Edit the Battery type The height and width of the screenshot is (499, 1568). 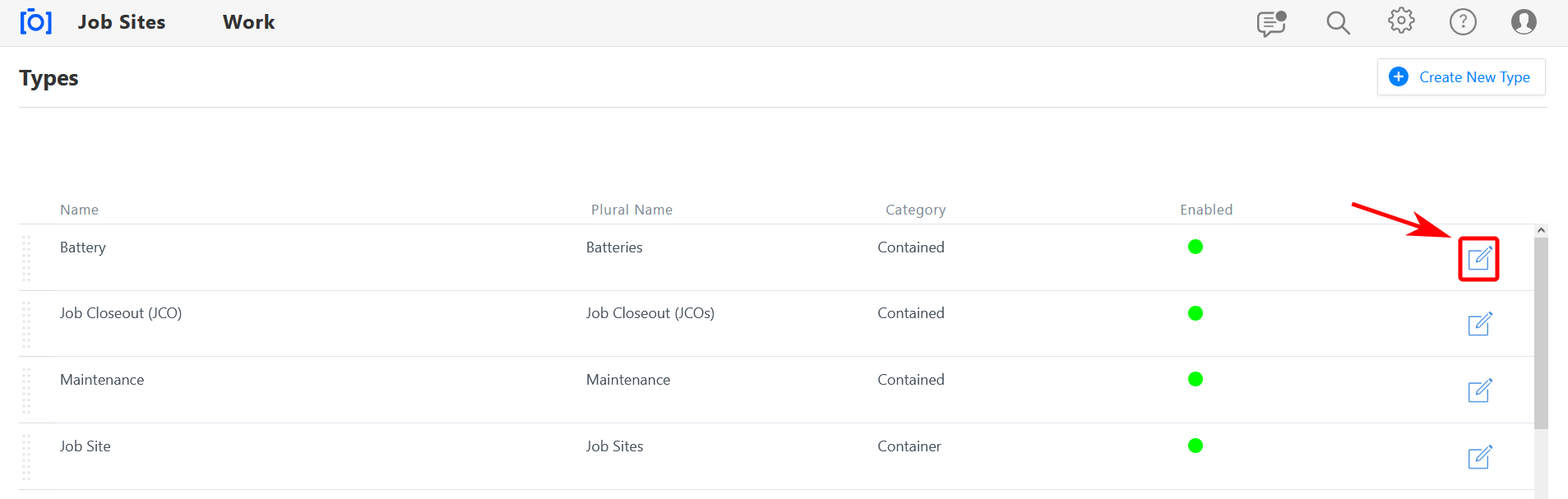1479,259
